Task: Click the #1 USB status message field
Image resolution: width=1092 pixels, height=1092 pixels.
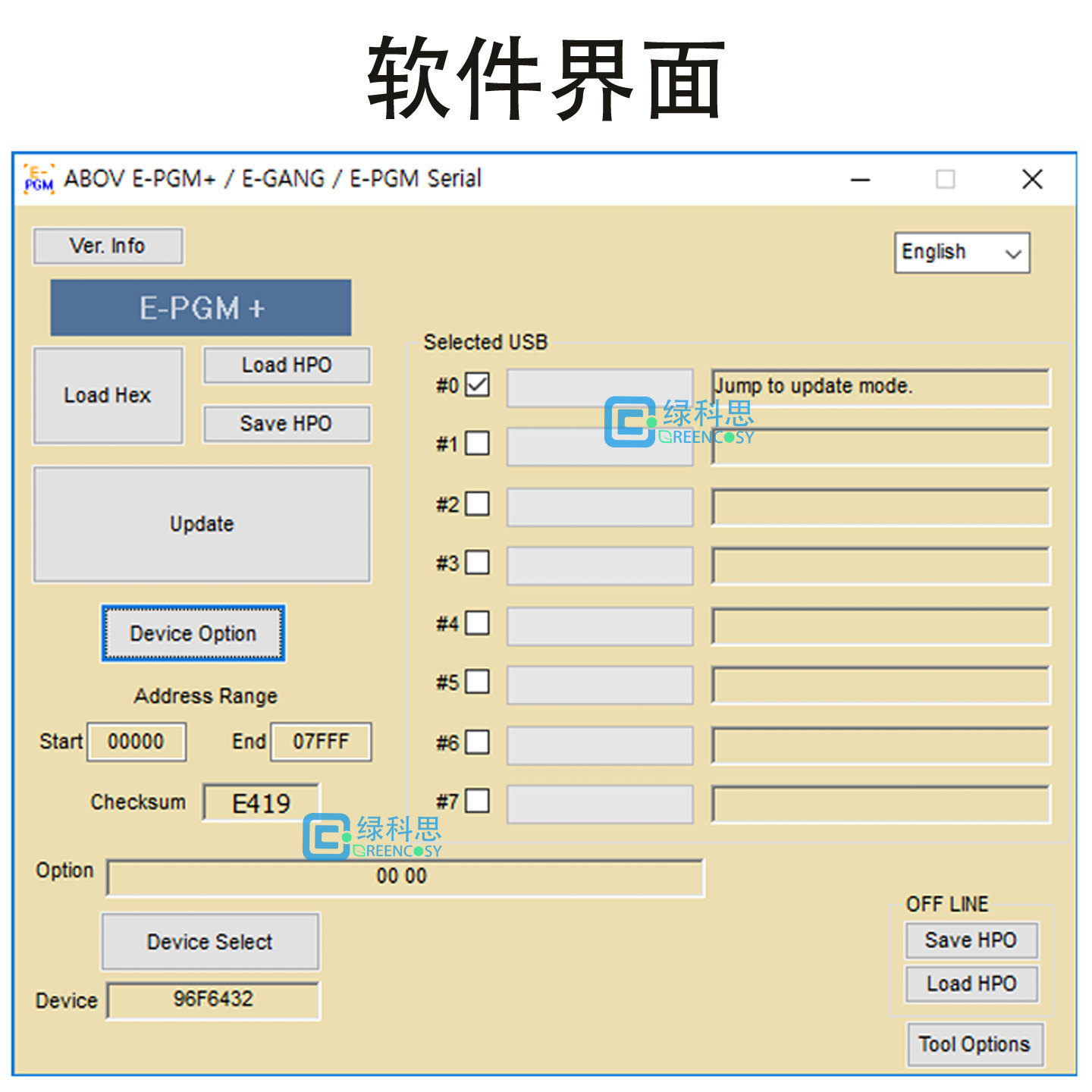Action: 881,447
